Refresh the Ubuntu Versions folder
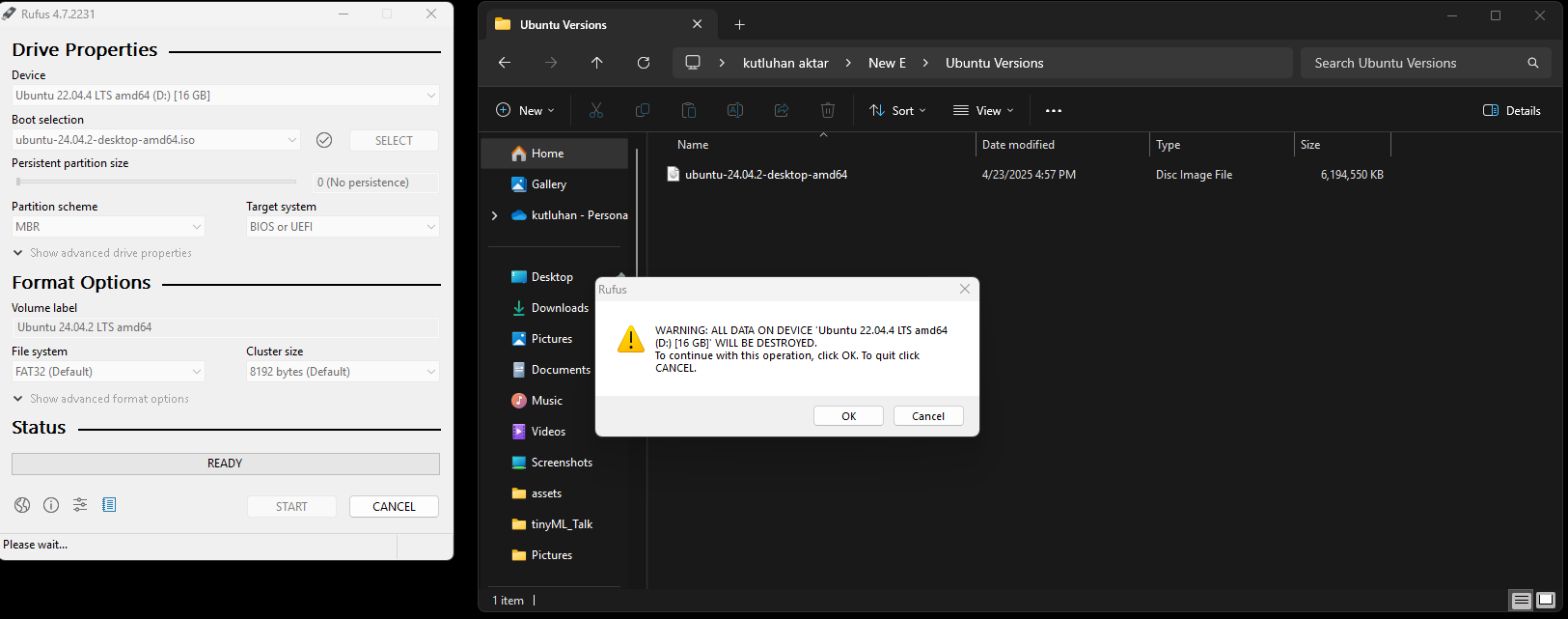This screenshot has height=619, width=1568. 644,63
